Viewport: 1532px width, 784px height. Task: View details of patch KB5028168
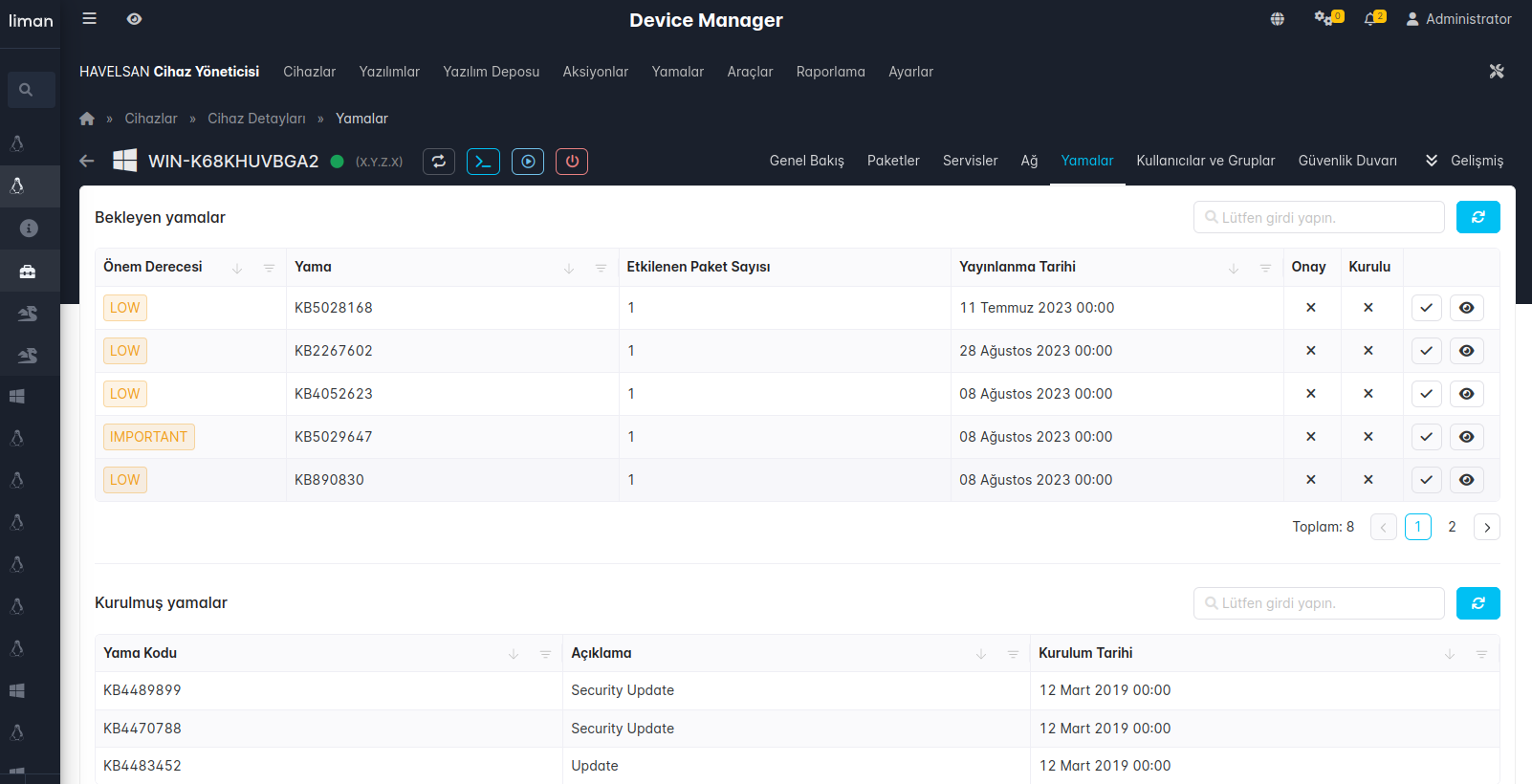[x=1466, y=308]
